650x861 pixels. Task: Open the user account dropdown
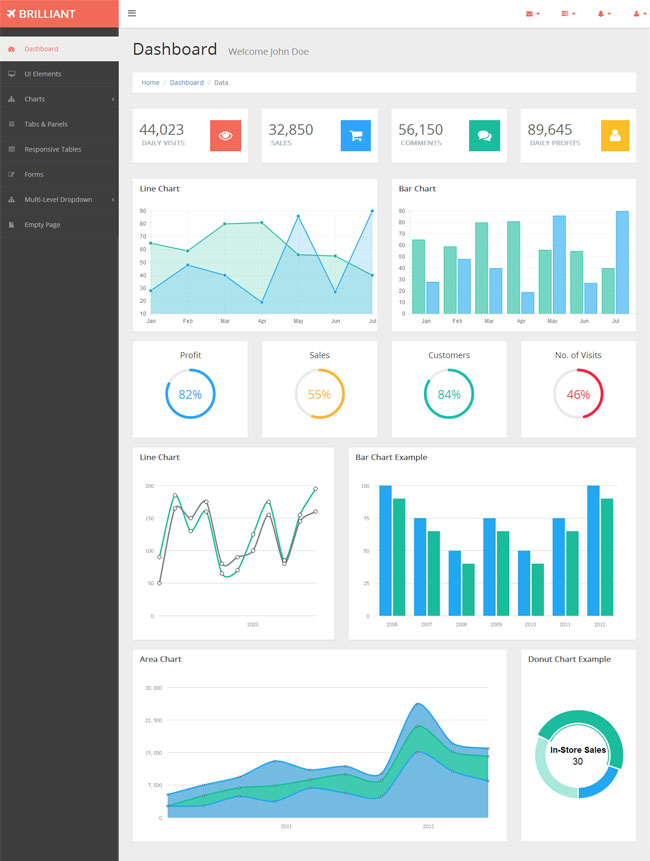(x=640, y=14)
